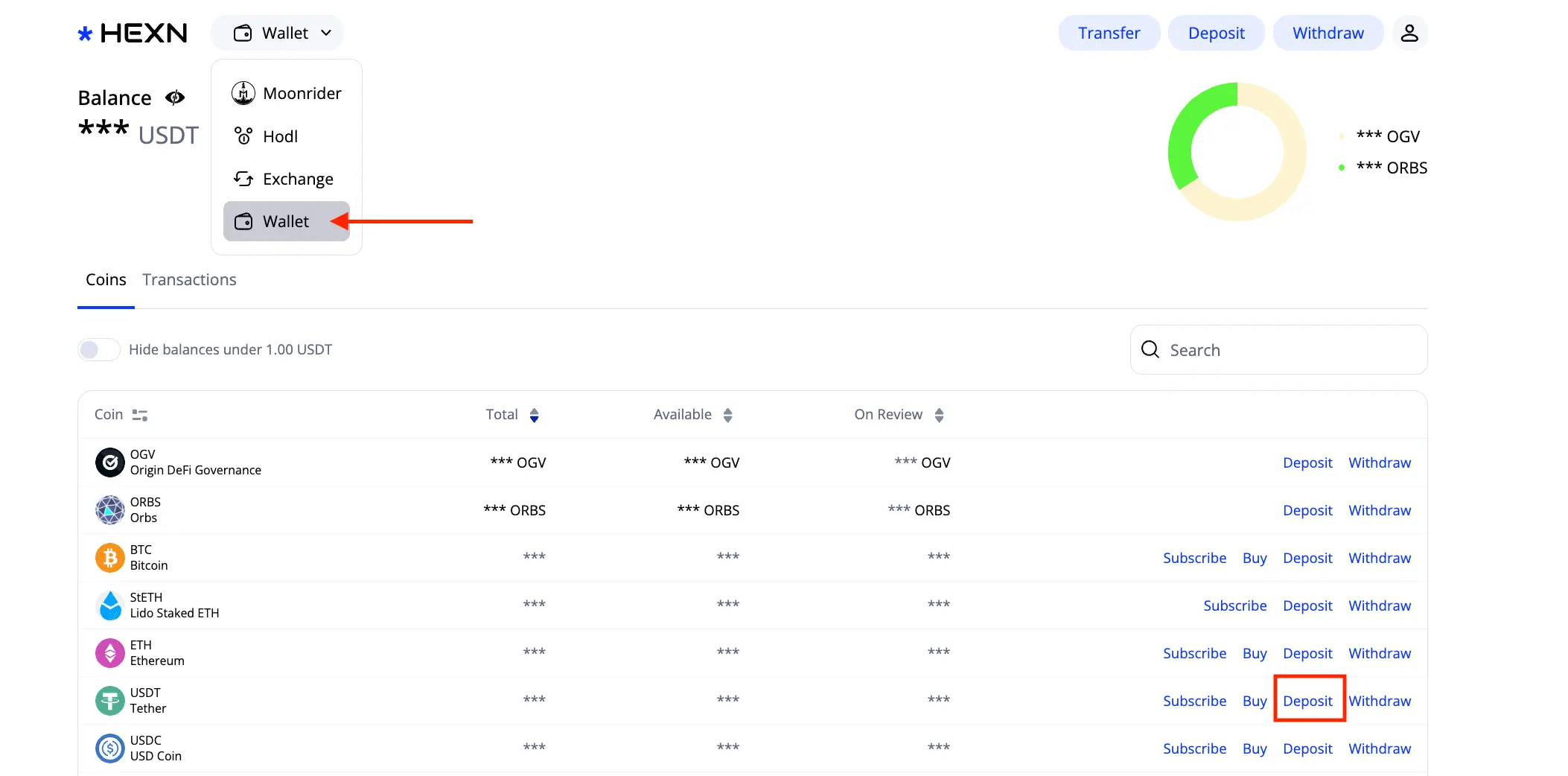Click Deposit for ORBS
The width and height of the screenshot is (1568, 776).
pos(1307,510)
